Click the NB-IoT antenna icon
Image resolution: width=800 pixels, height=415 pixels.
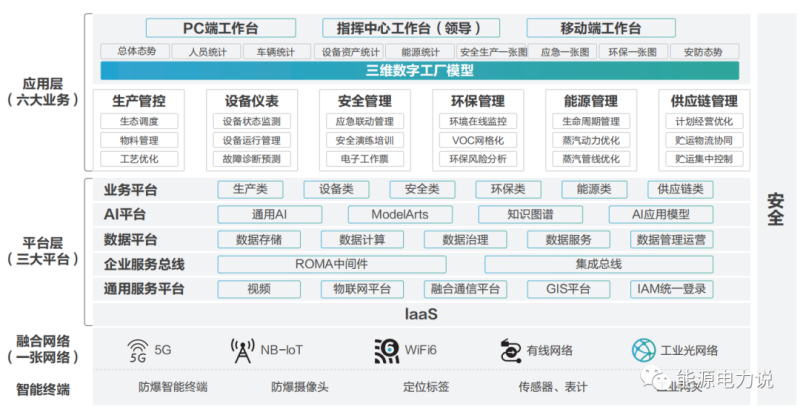[x=242, y=350]
